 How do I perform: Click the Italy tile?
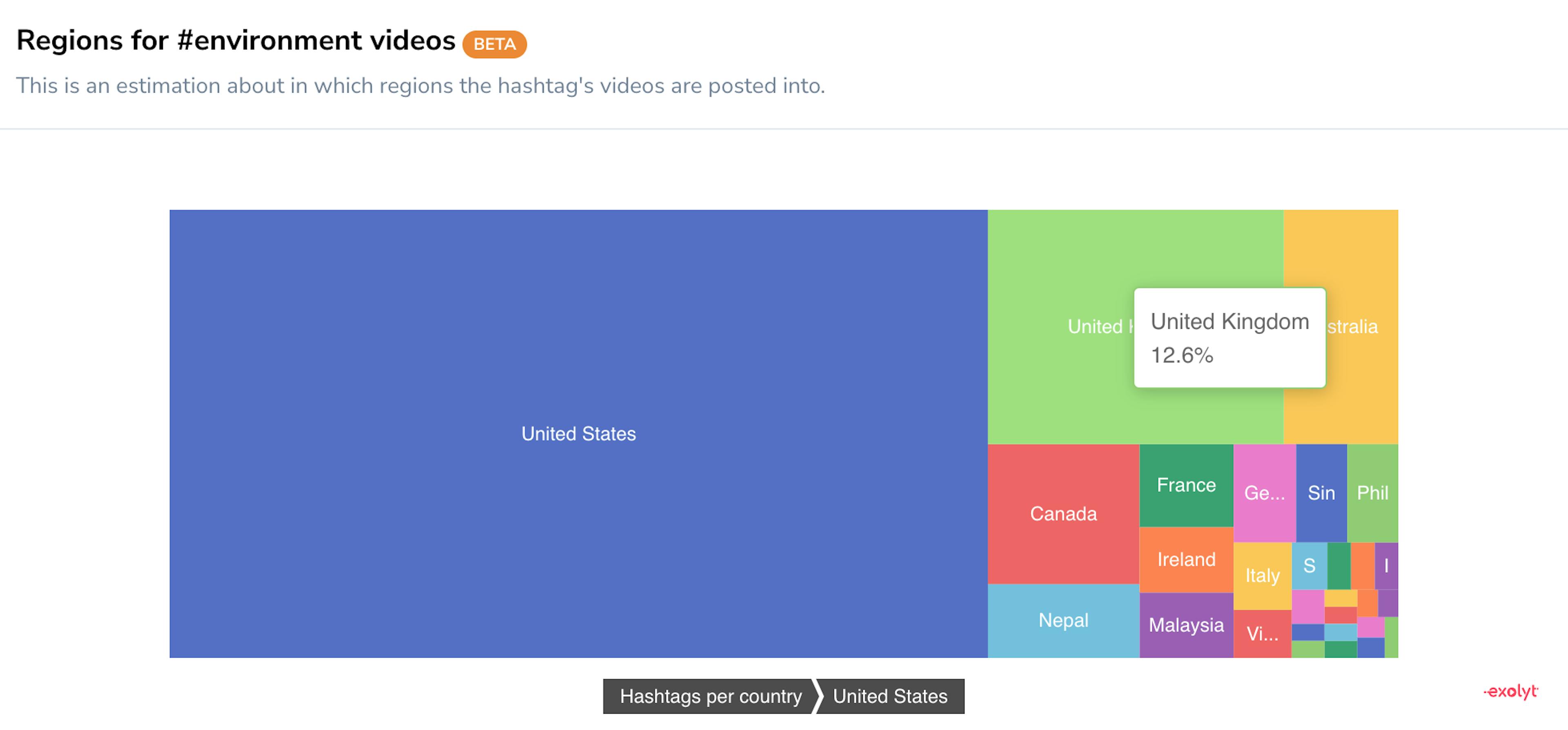coord(1262,575)
